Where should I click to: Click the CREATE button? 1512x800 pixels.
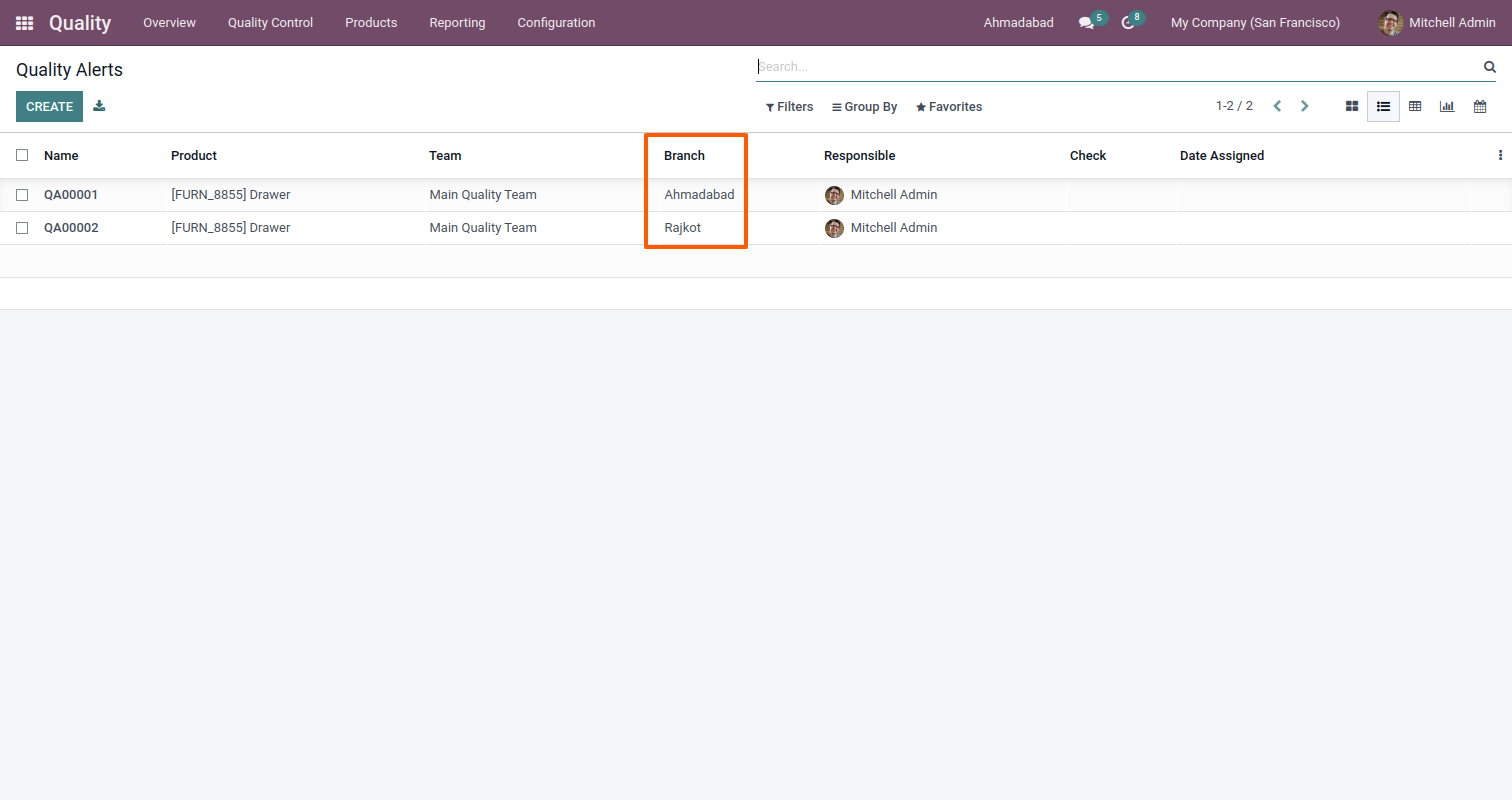(49, 106)
